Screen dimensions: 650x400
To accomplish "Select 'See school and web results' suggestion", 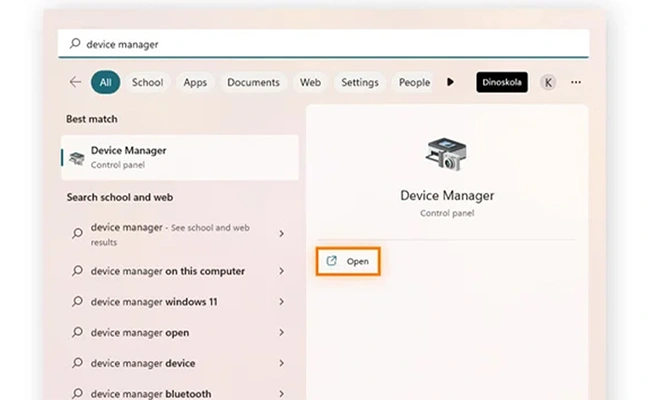I will point(178,234).
